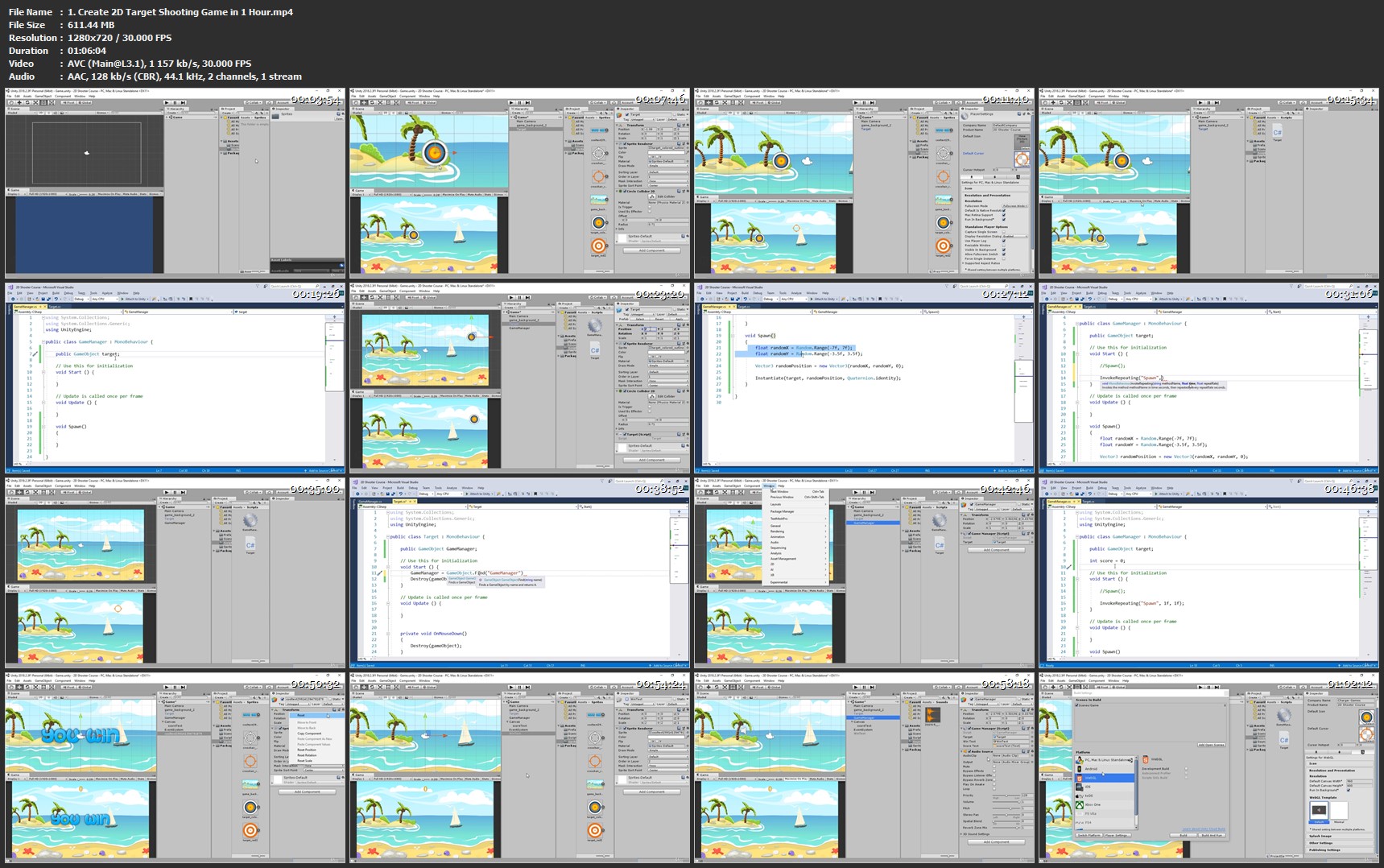The image size is (1384, 868).
Task: Open the thumbnail frame stamped 00:46:38
Action: tap(1209, 572)
